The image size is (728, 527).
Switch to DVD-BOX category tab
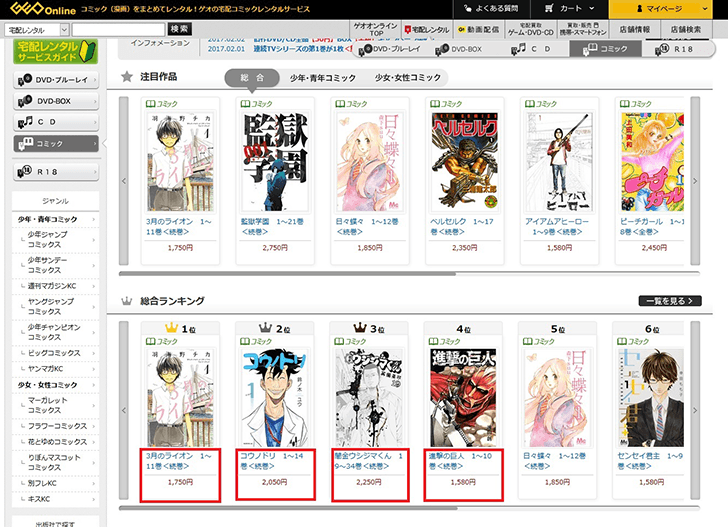(460, 49)
